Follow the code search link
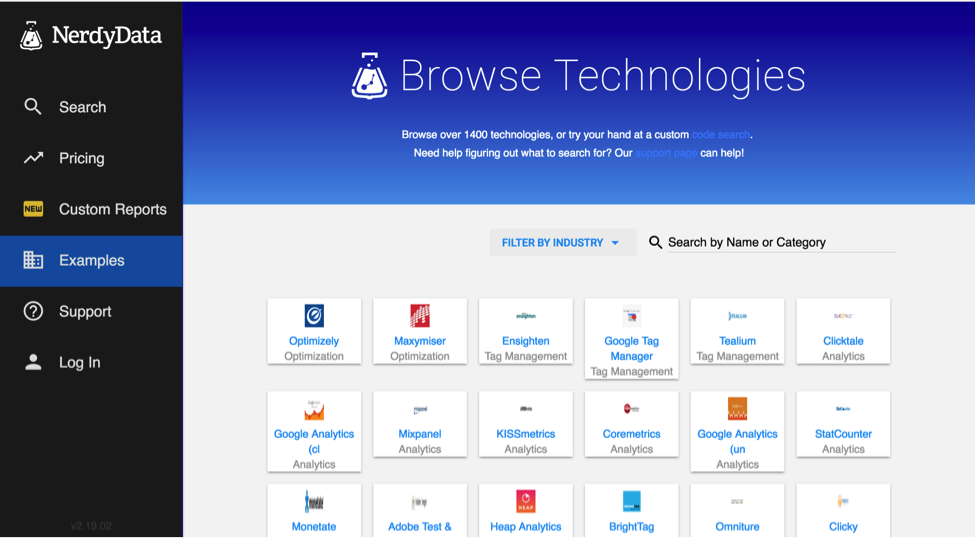This screenshot has width=975, height=538. 721,134
